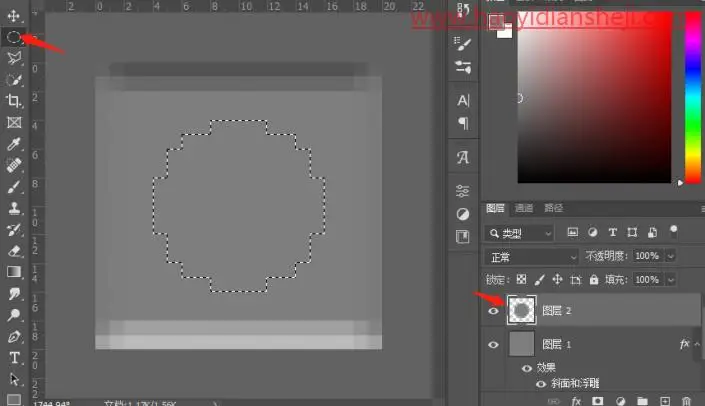Open the Properties panel icon
705x406 pixels.
pos(463,191)
